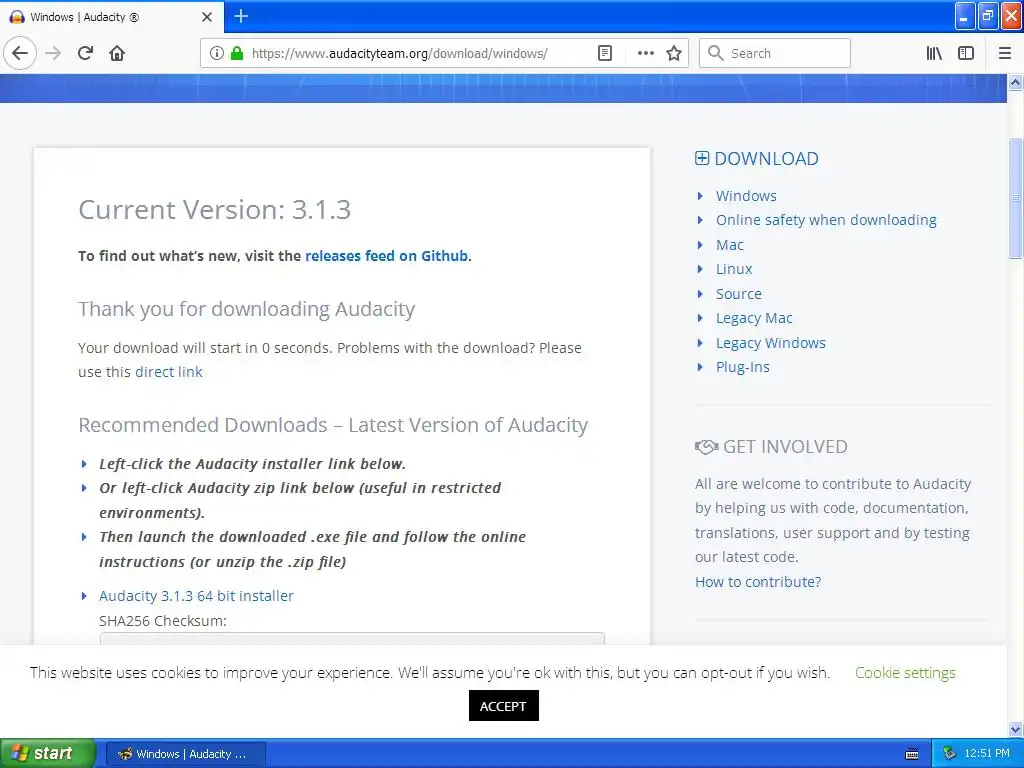The width and height of the screenshot is (1024, 768).
Task: Click Thank you for downloading Audacity heading
Action: [246, 309]
